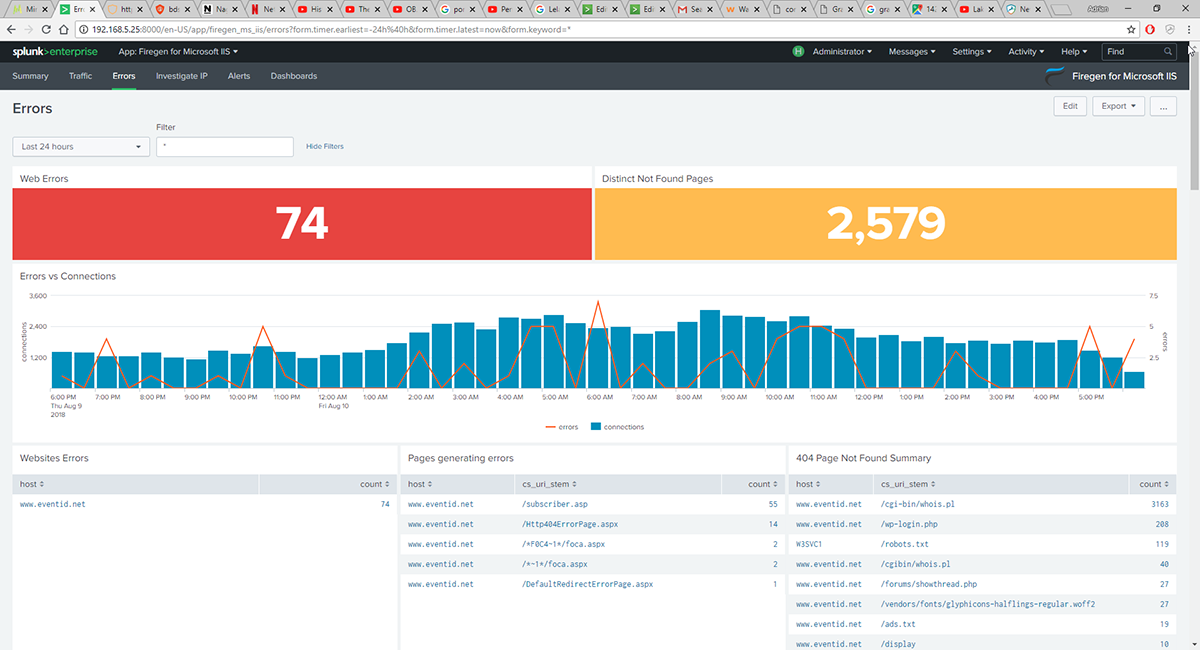Image resolution: width=1200 pixels, height=650 pixels.
Task: Click the Edit button
Action: click(x=1069, y=106)
